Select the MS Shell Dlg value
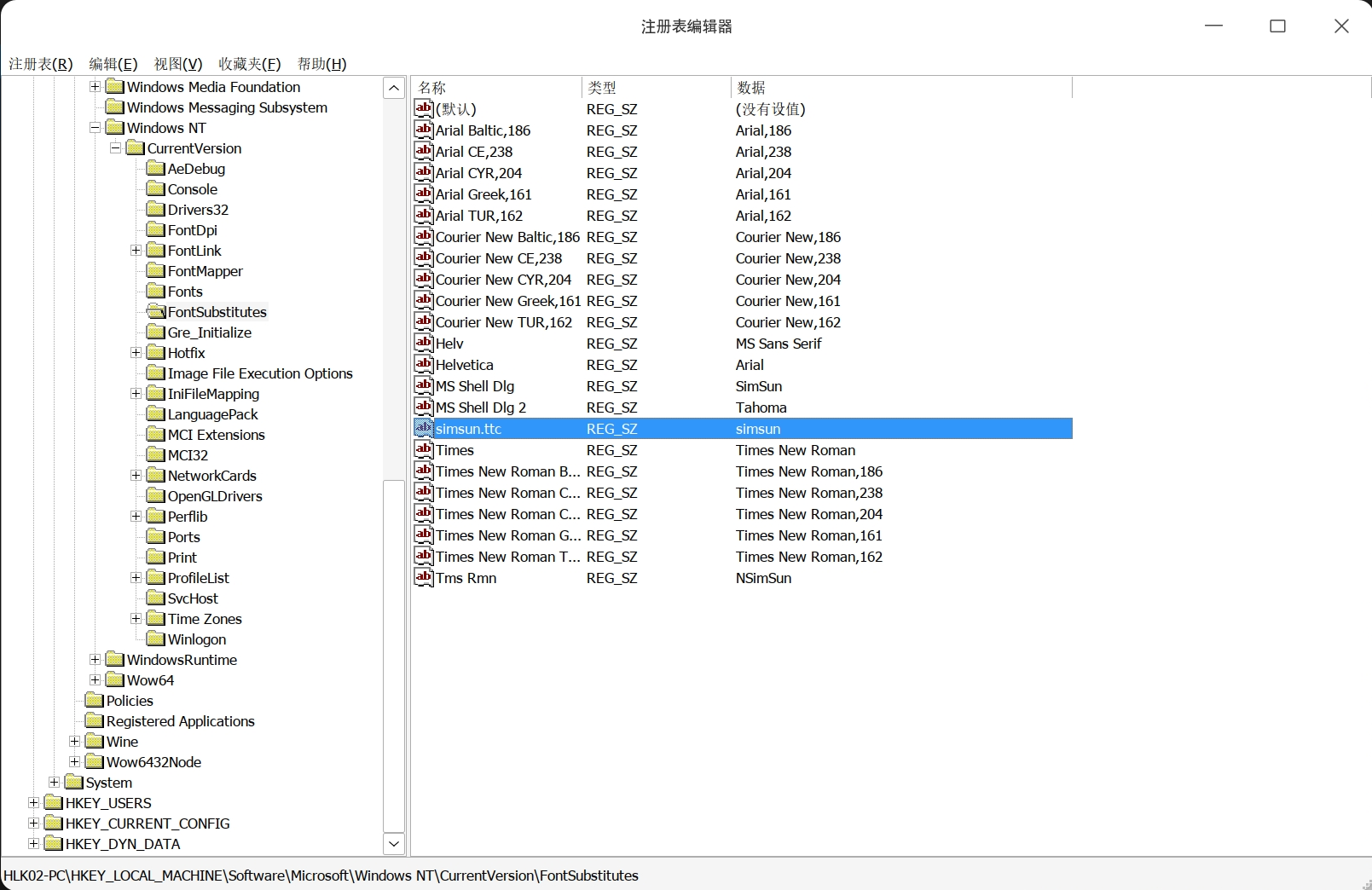The image size is (1372, 890). pos(475,386)
